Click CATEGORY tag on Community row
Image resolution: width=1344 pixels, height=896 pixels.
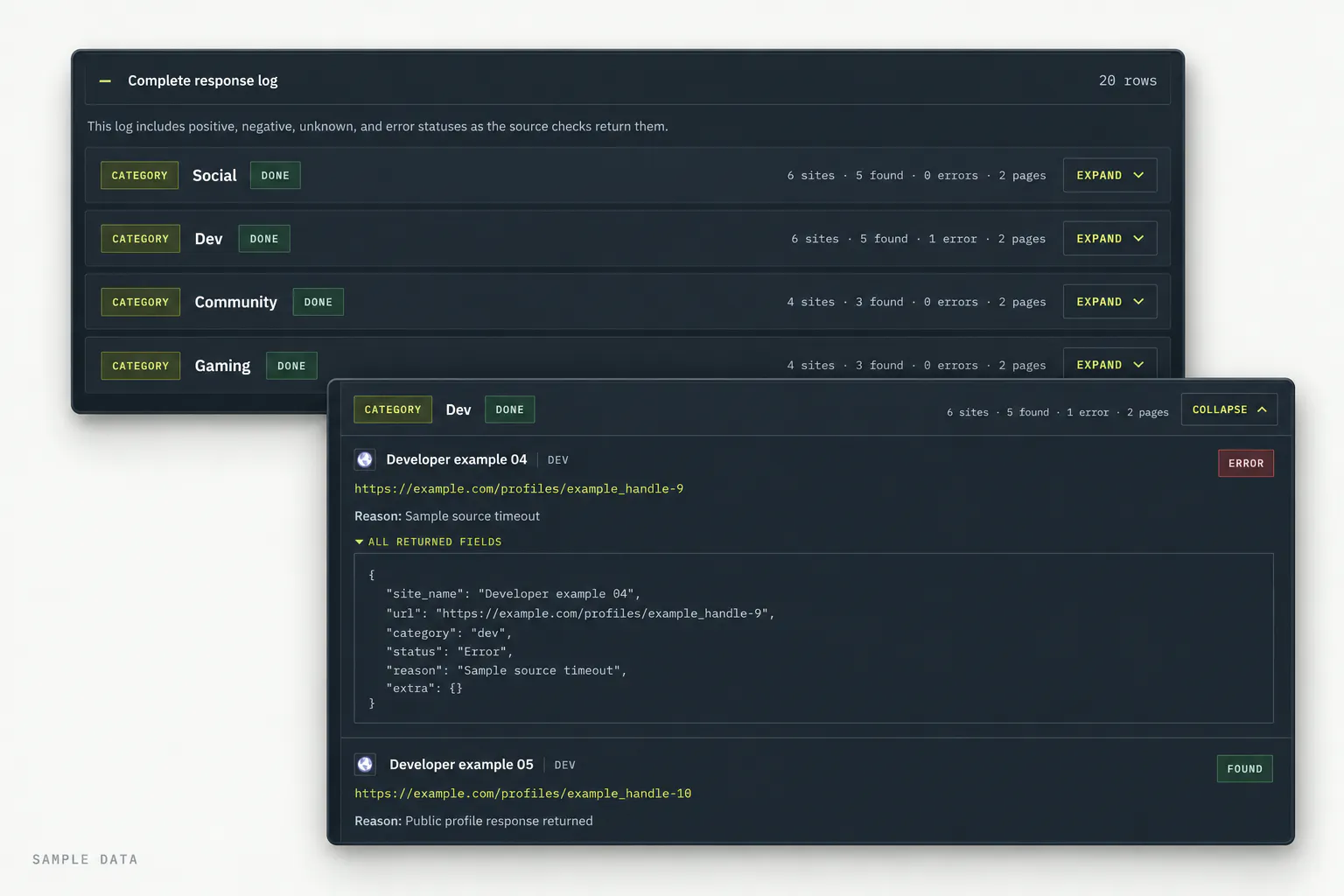(140, 302)
